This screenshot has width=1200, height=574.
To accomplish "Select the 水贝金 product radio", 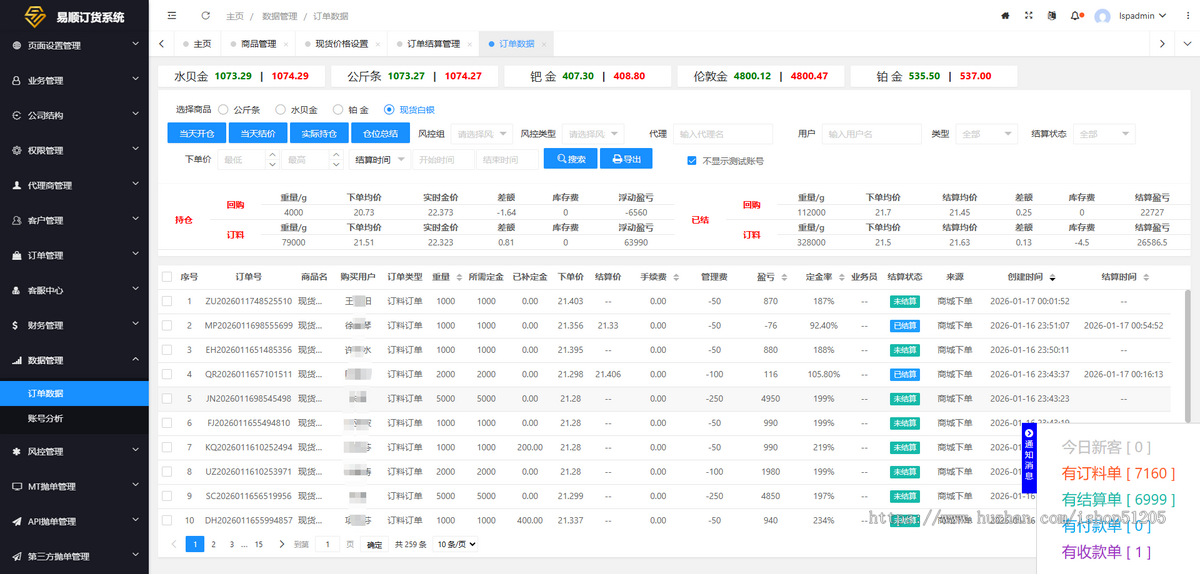I will pyautogui.click(x=280, y=109).
